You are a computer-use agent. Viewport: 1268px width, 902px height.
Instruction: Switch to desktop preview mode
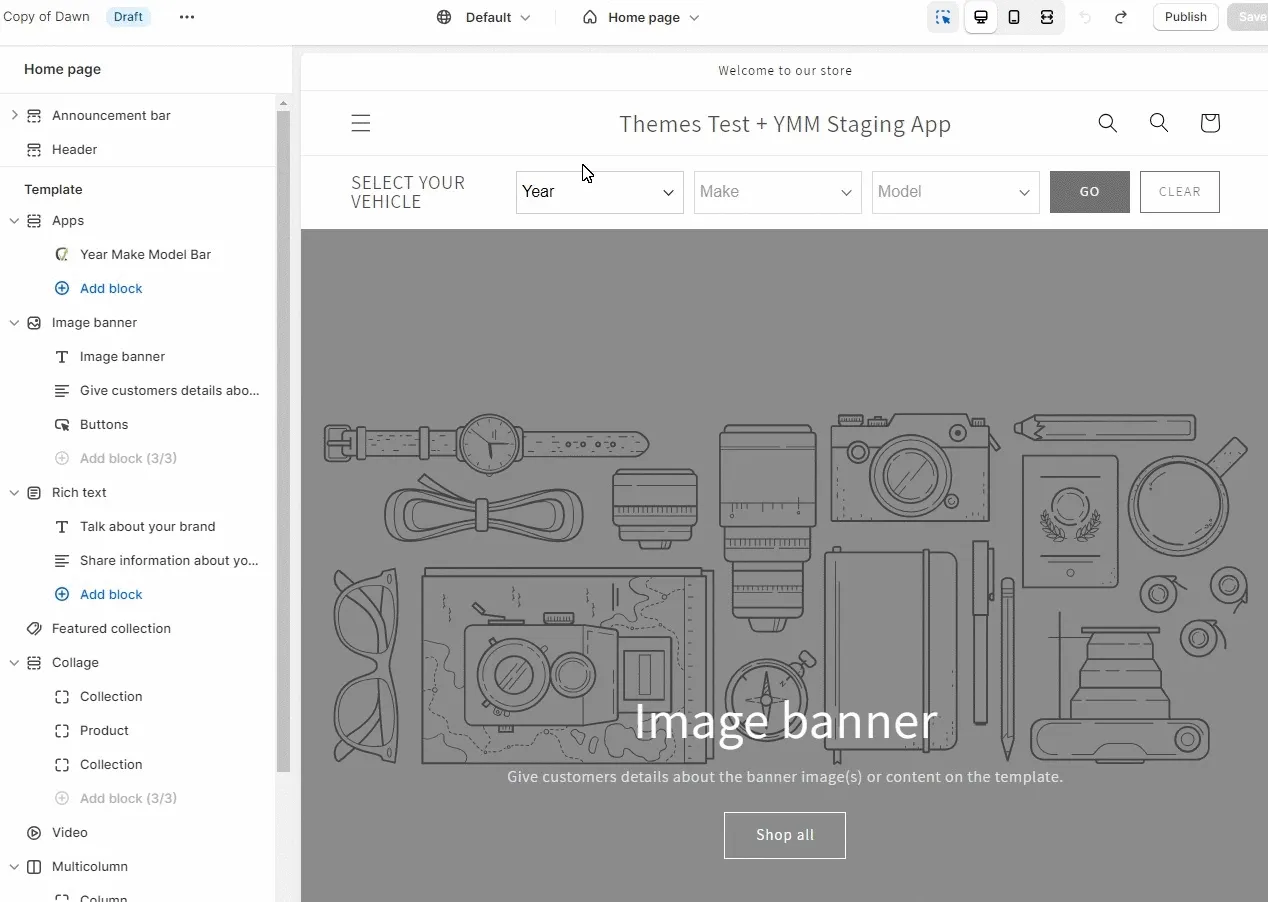pos(981,17)
